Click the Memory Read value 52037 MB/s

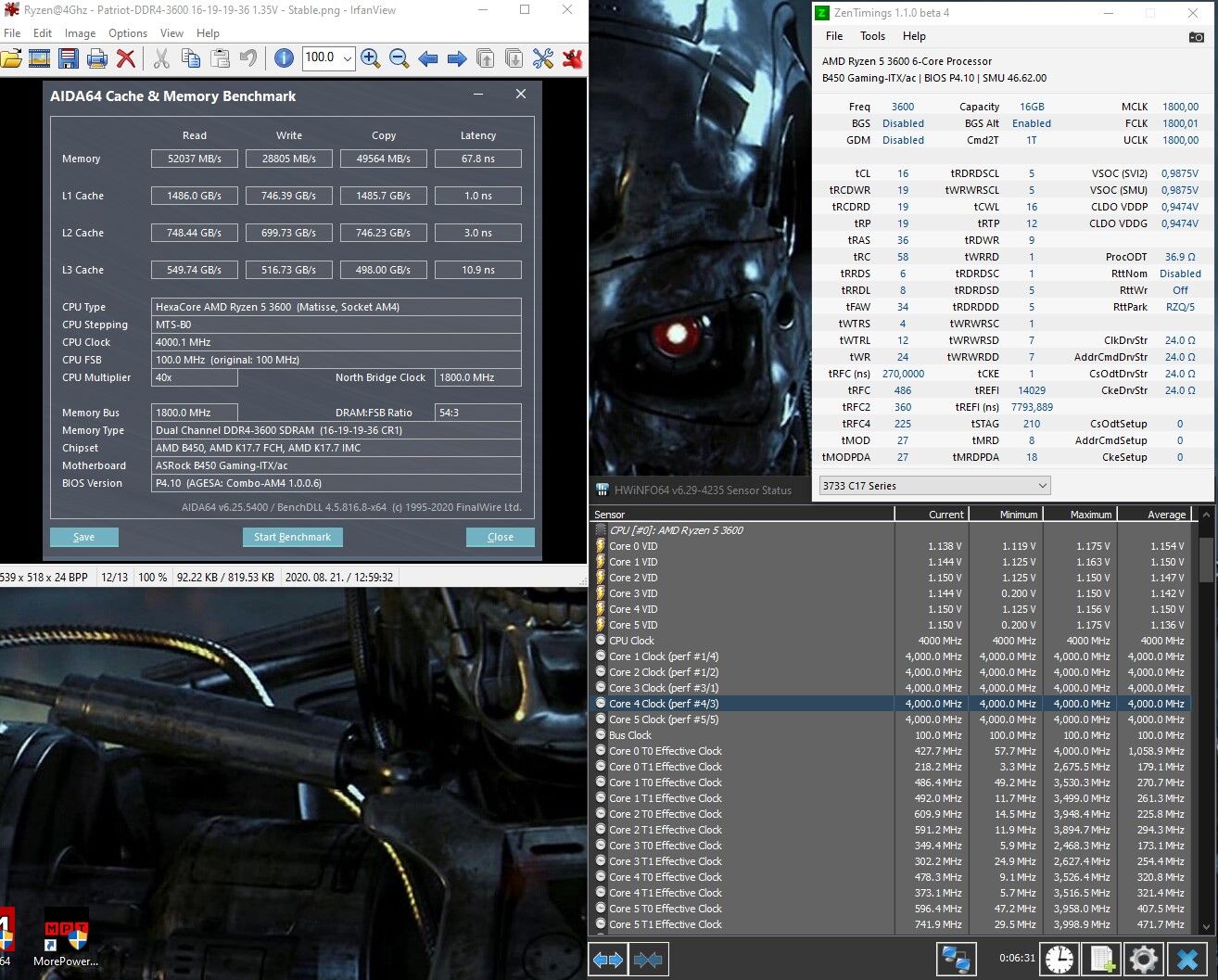pyautogui.click(x=195, y=159)
